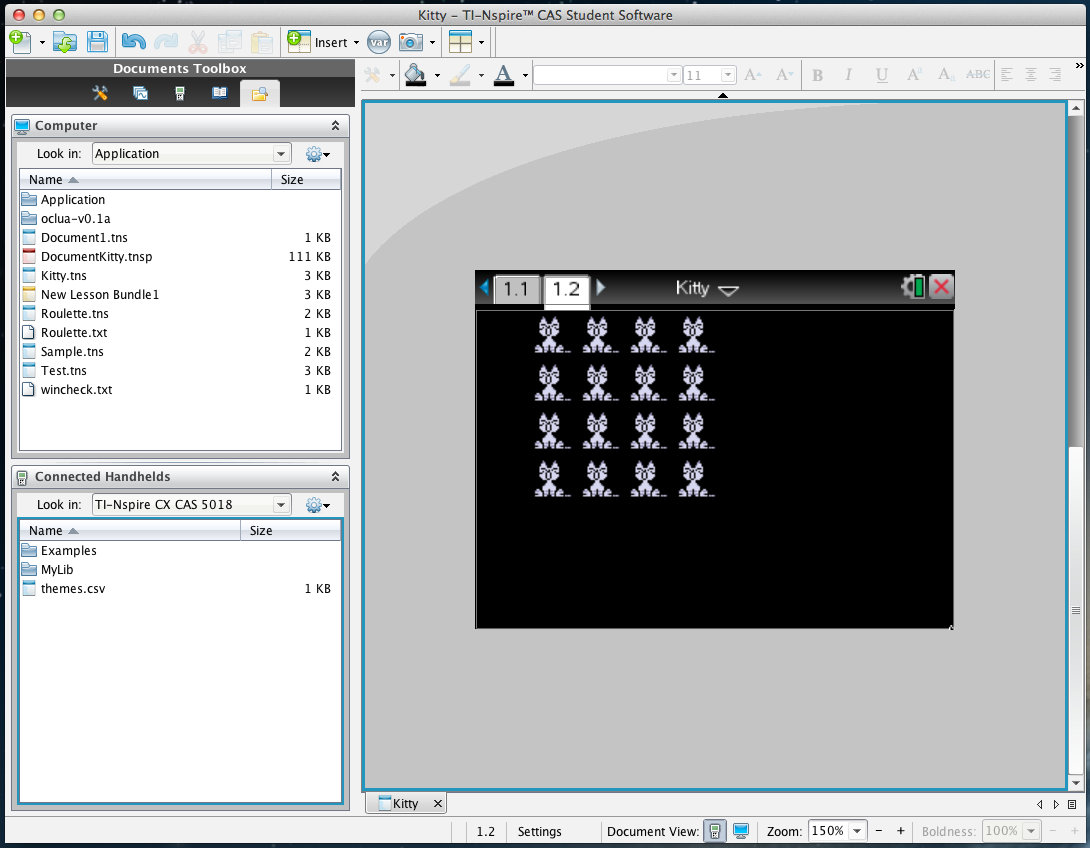Open the Computer panel gear options

(318, 154)
